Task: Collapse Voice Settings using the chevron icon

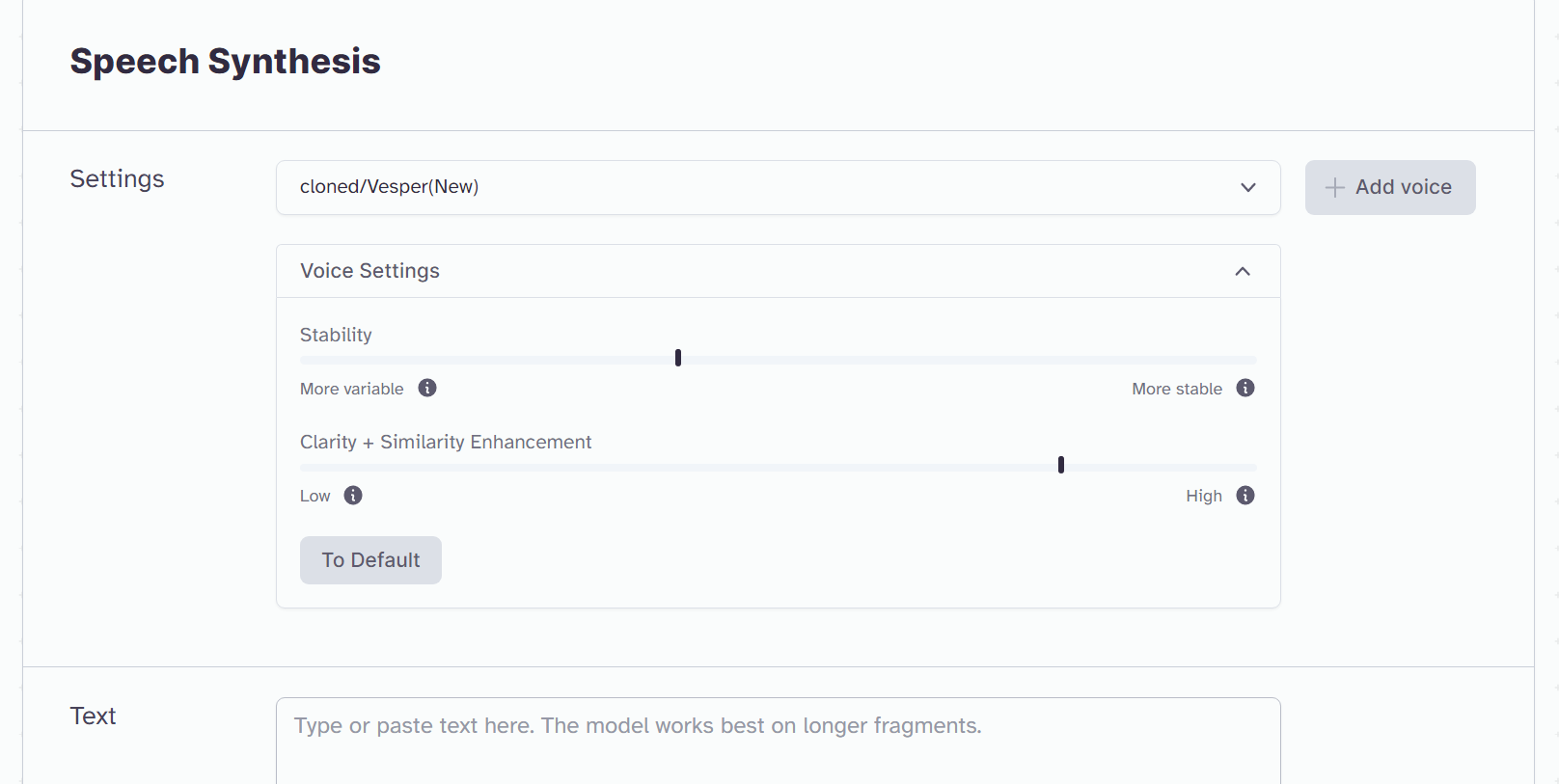Action: 1243,271
